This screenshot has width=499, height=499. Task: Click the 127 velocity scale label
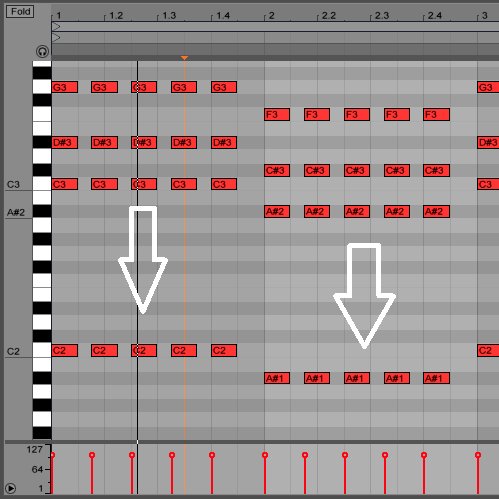point(35,450)
